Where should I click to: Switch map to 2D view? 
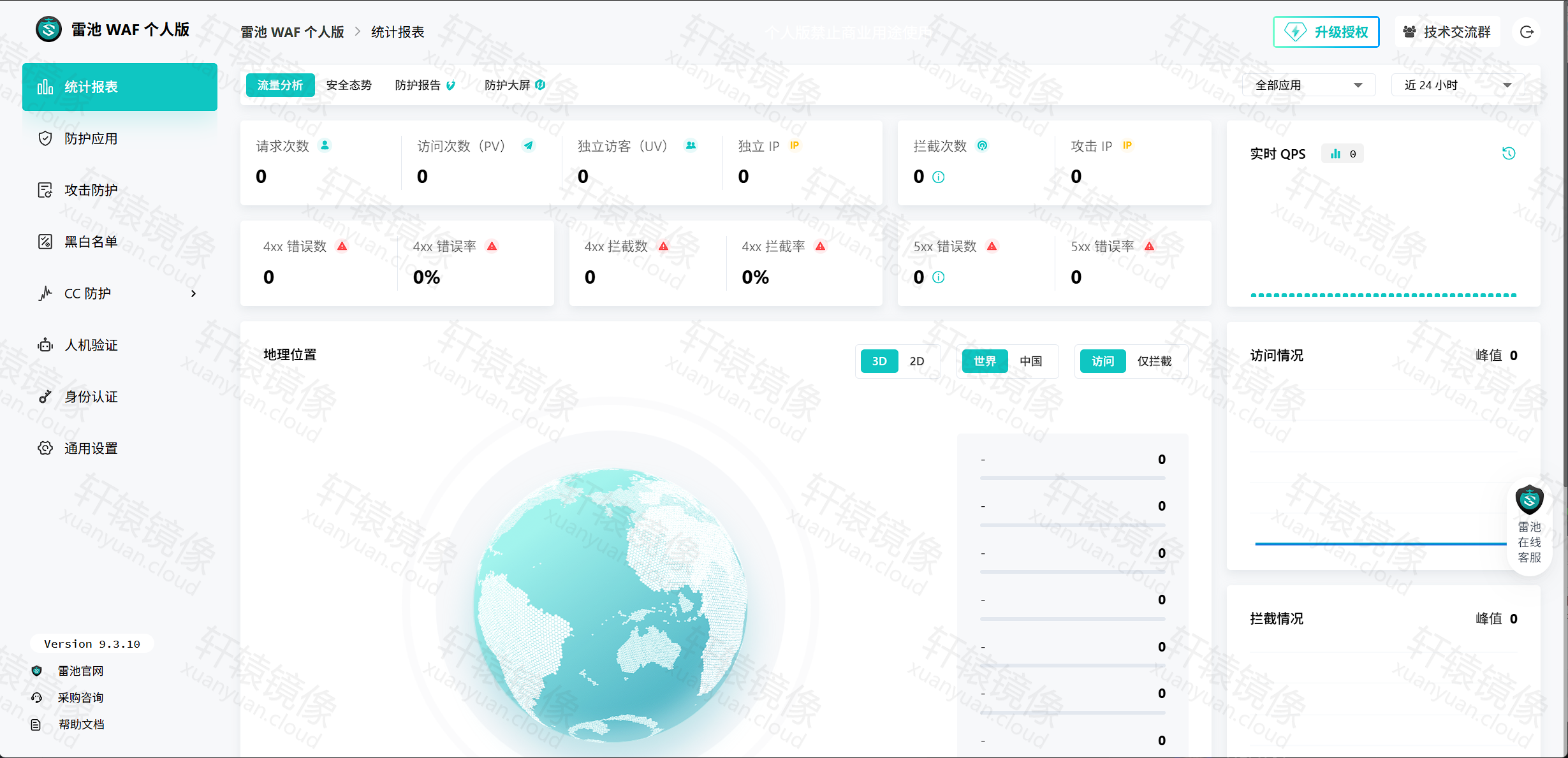tap(917, 361)
